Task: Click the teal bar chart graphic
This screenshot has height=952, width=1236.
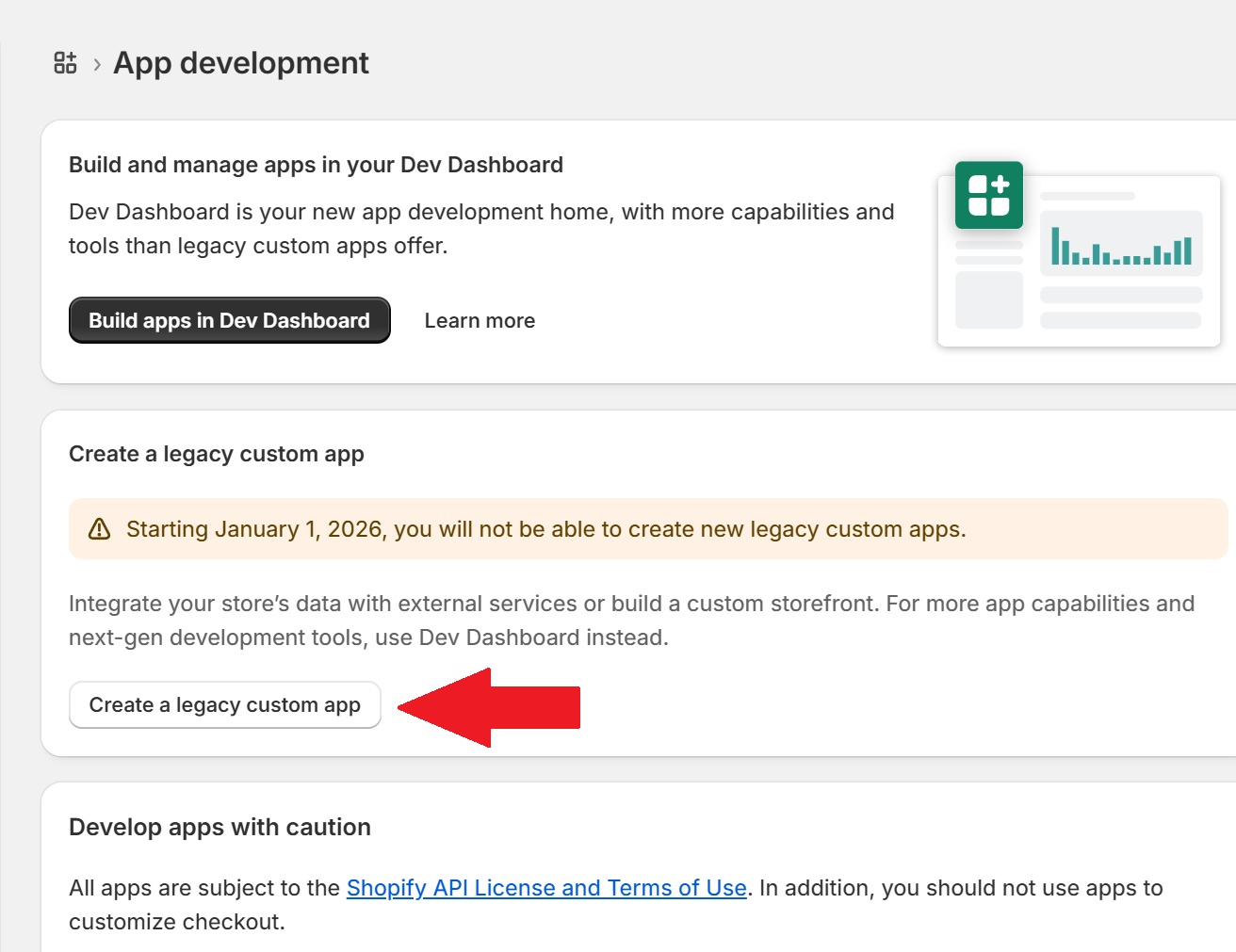Action: [1121, 246]
